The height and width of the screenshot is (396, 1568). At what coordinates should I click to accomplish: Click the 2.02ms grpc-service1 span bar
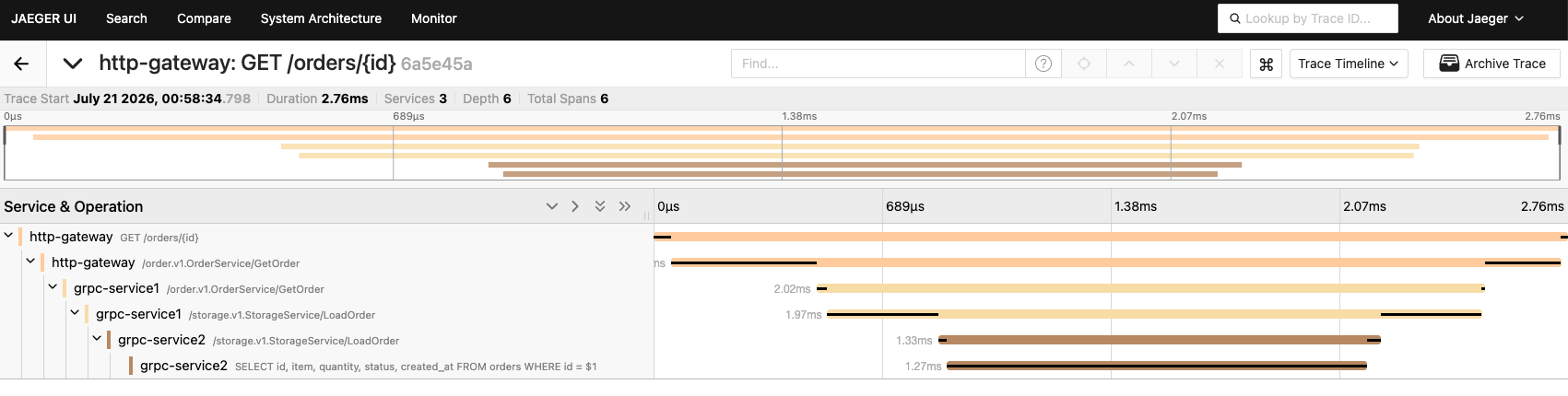tap(1150, 288)
